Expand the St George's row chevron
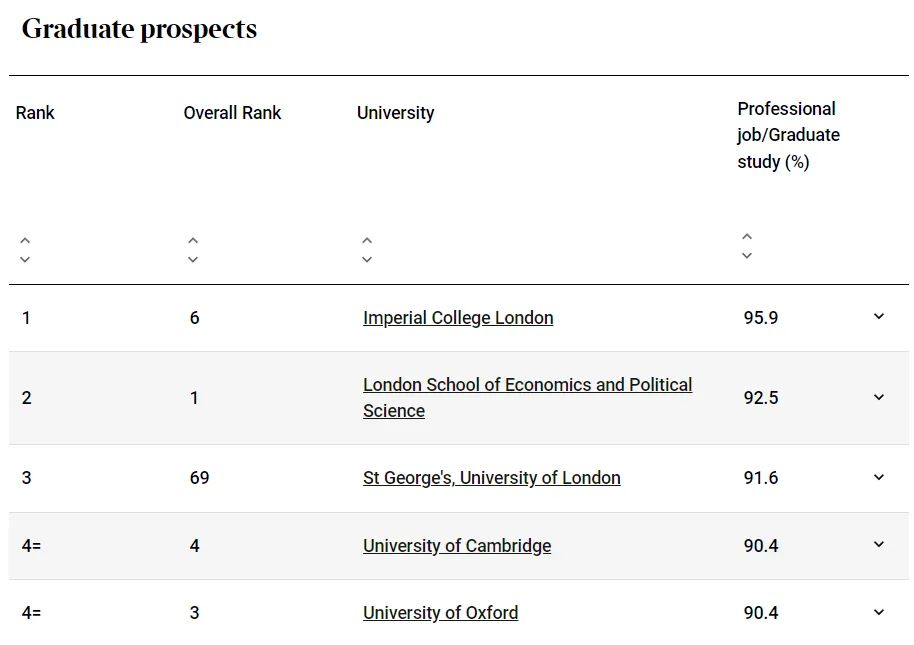914x645 pixels. click(879, 477)
